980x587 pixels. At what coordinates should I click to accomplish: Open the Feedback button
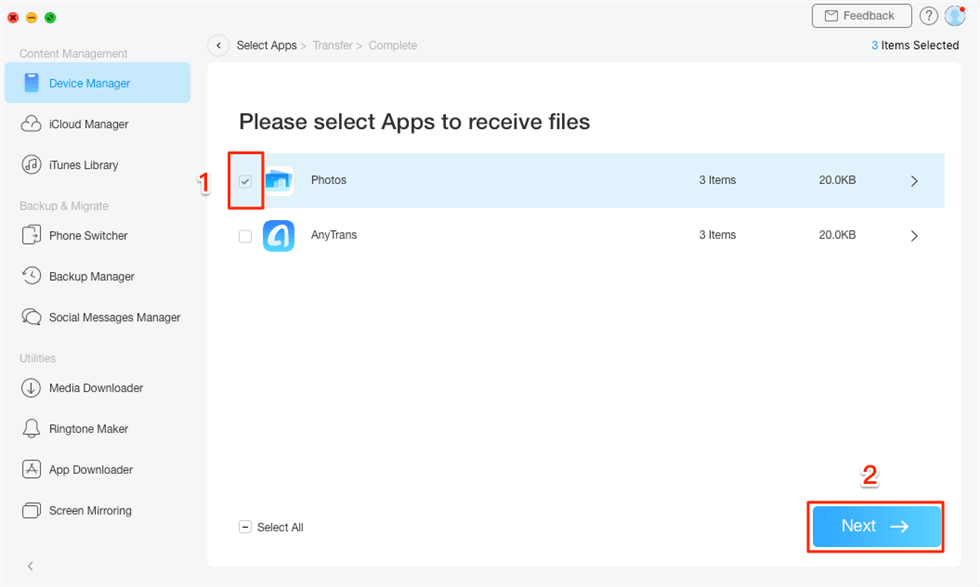point(860,16)
